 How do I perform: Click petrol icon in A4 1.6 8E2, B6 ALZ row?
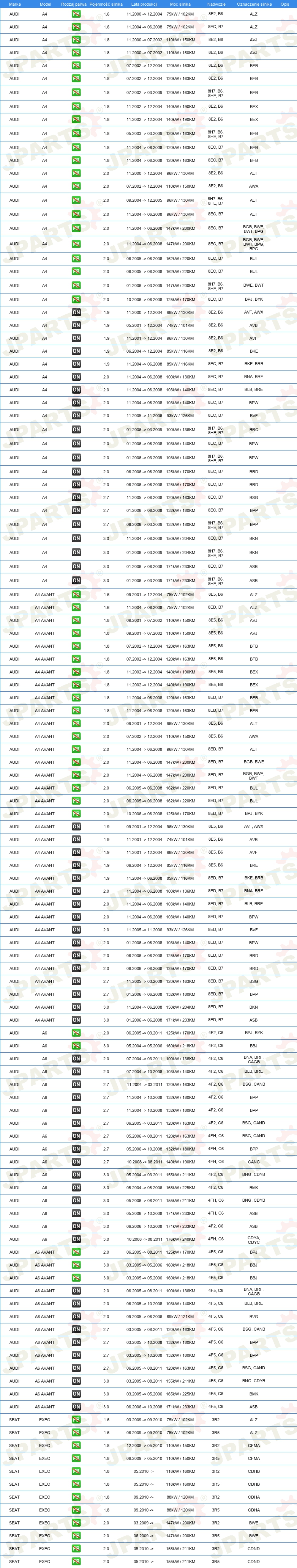click(x=76, y=14)
